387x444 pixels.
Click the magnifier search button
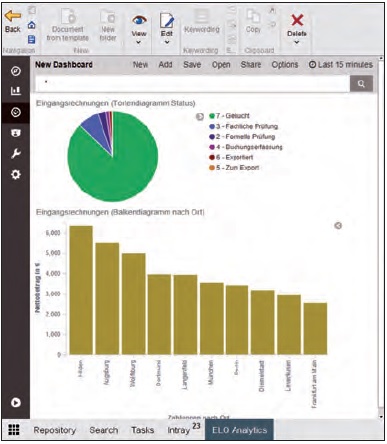click(x=361, y=84)
